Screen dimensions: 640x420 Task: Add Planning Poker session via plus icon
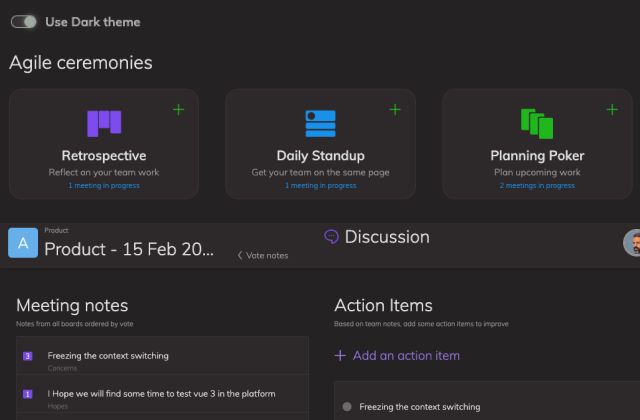tap(612, 110)
